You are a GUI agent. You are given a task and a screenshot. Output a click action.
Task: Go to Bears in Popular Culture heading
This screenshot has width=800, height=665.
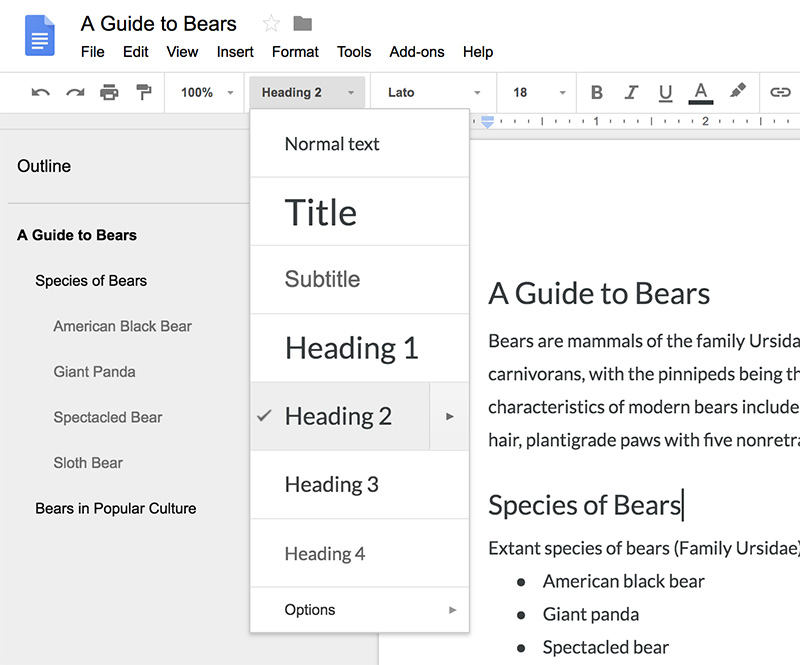(x=115, y=508)
